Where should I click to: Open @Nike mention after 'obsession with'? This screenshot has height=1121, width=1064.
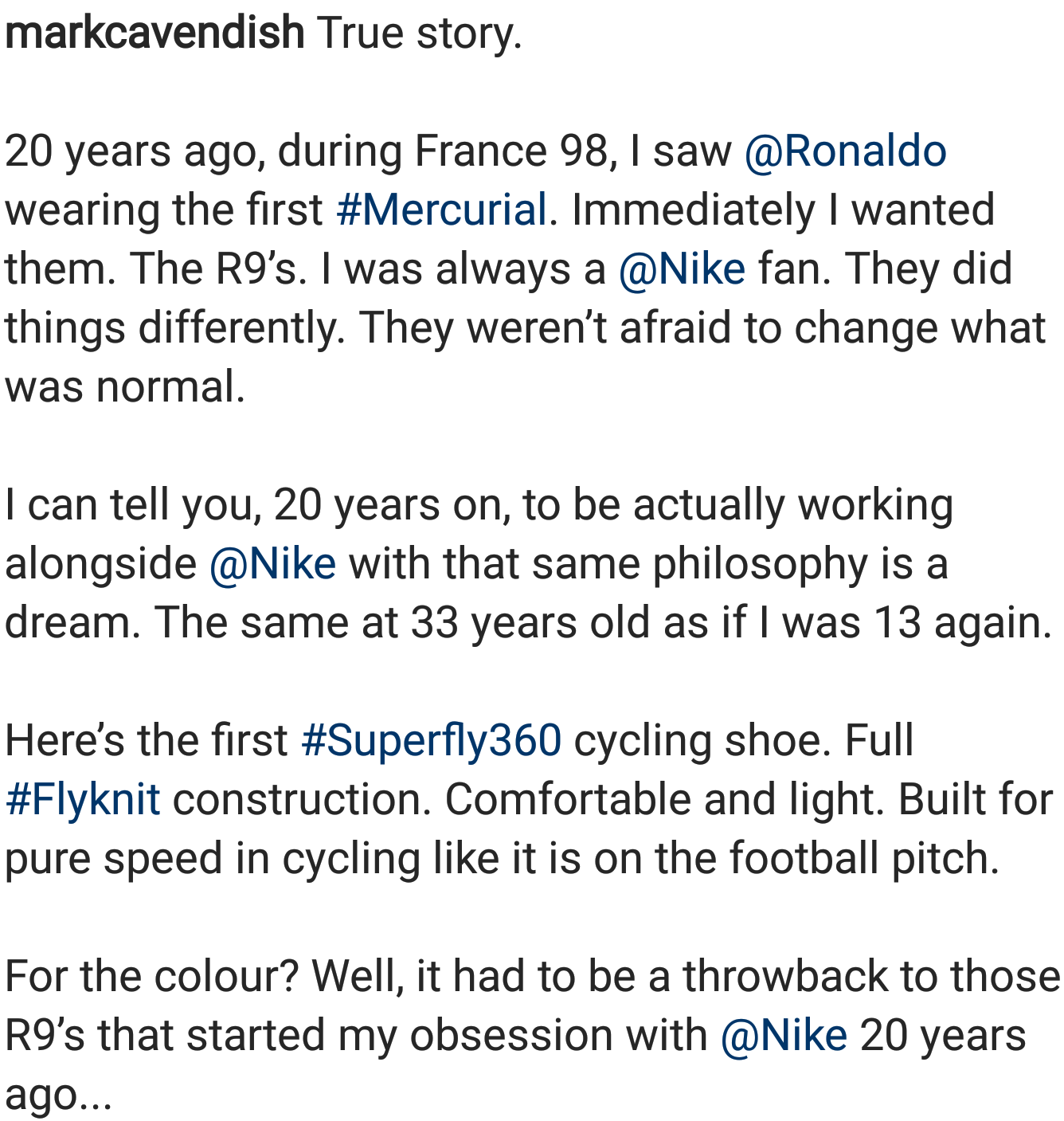(784, 1036)
